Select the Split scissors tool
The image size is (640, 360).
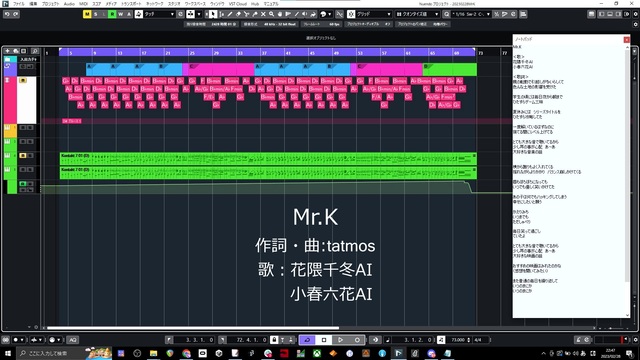[247, 14]
